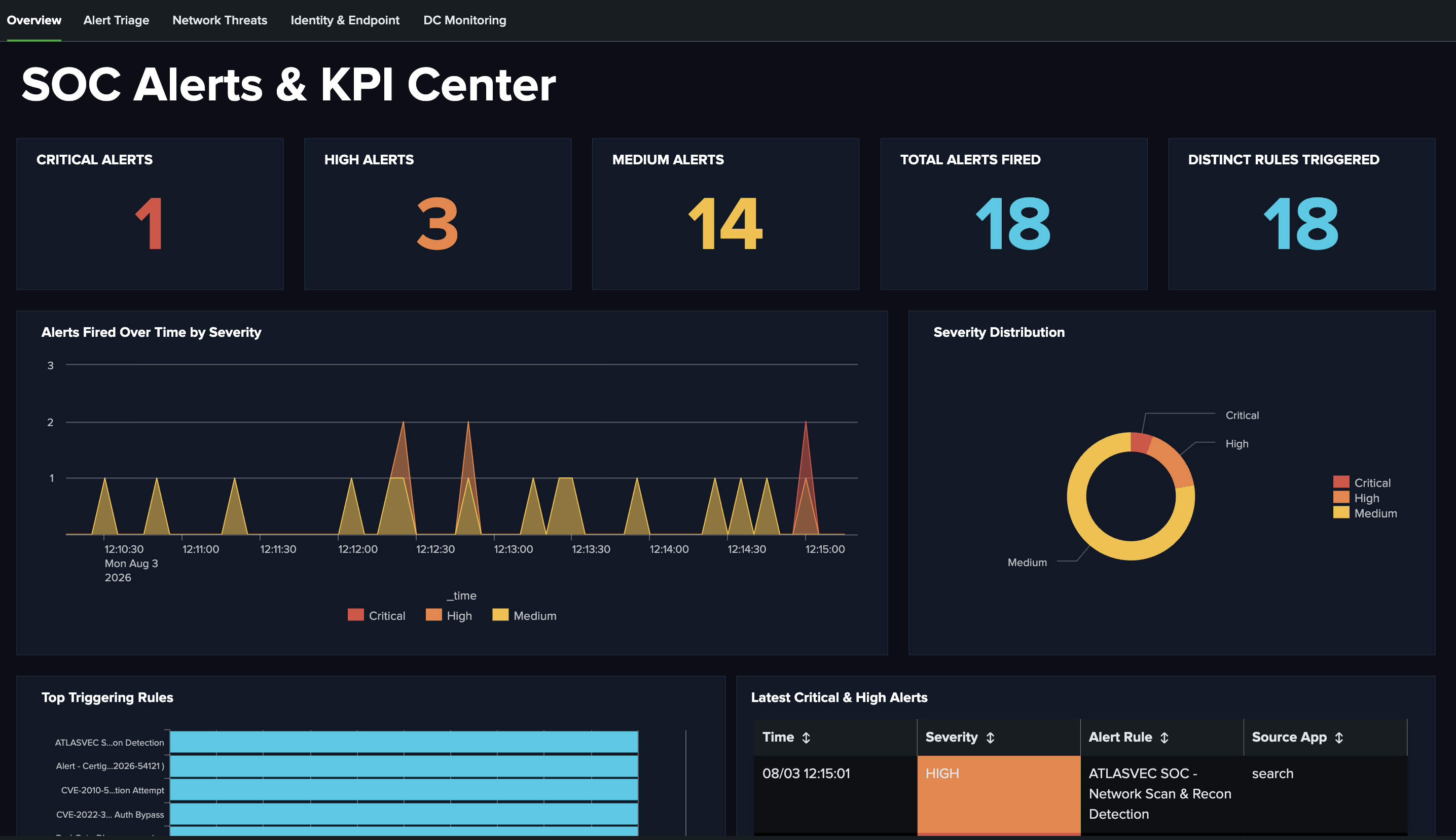Click the Severity column sort icon

click(x=990, y=738)
